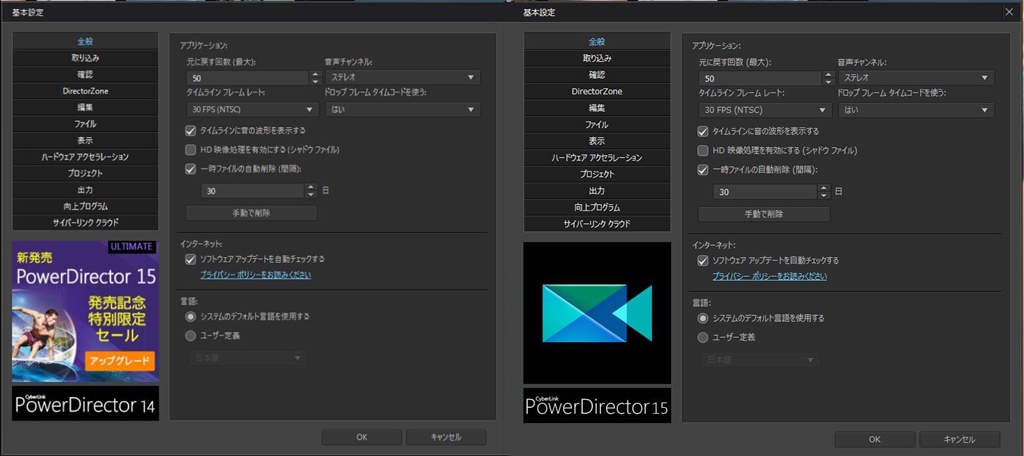Confirm with OK in PowerDirector 15 window
The width and height of the screenshot is (1024, 456).
(874, 439)
